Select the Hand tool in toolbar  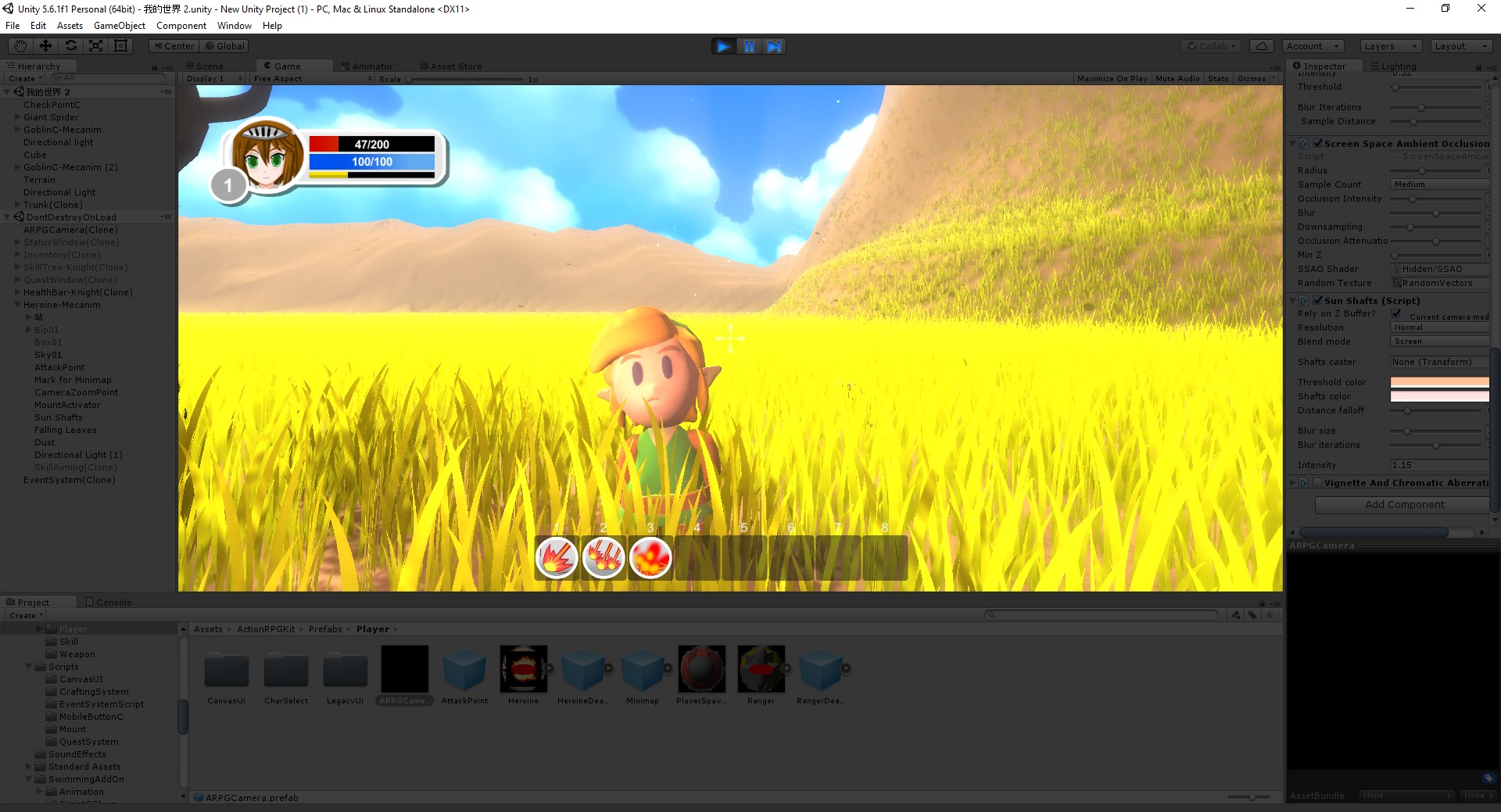click(x=20, y=46)
